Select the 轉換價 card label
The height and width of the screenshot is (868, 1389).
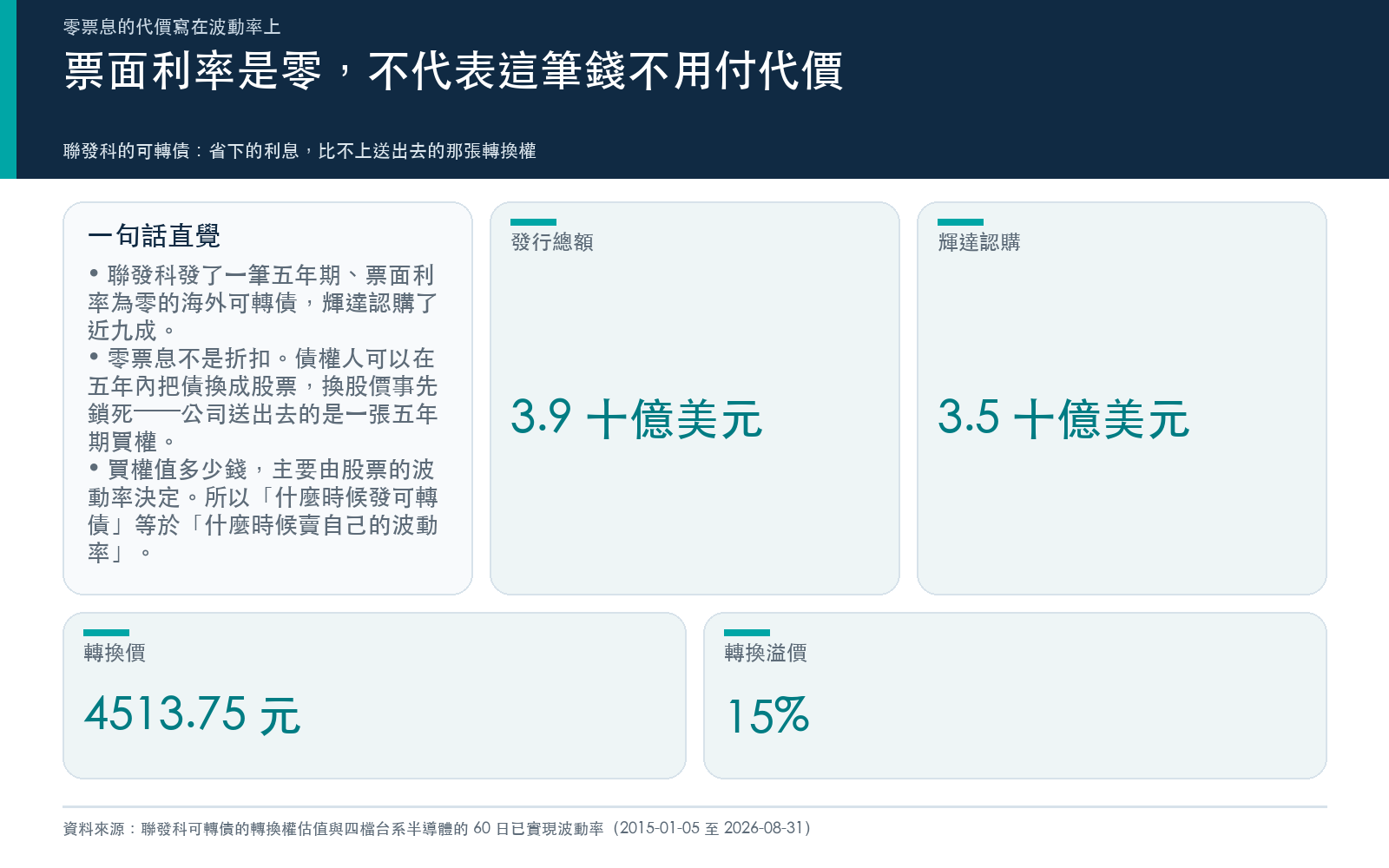click(115, 653)
